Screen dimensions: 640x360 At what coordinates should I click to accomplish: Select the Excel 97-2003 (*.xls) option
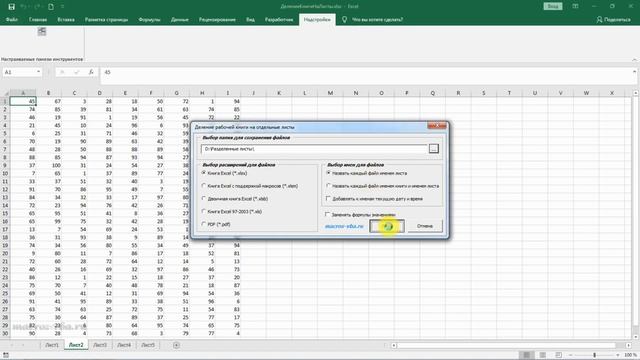click(x=232, y=211)
